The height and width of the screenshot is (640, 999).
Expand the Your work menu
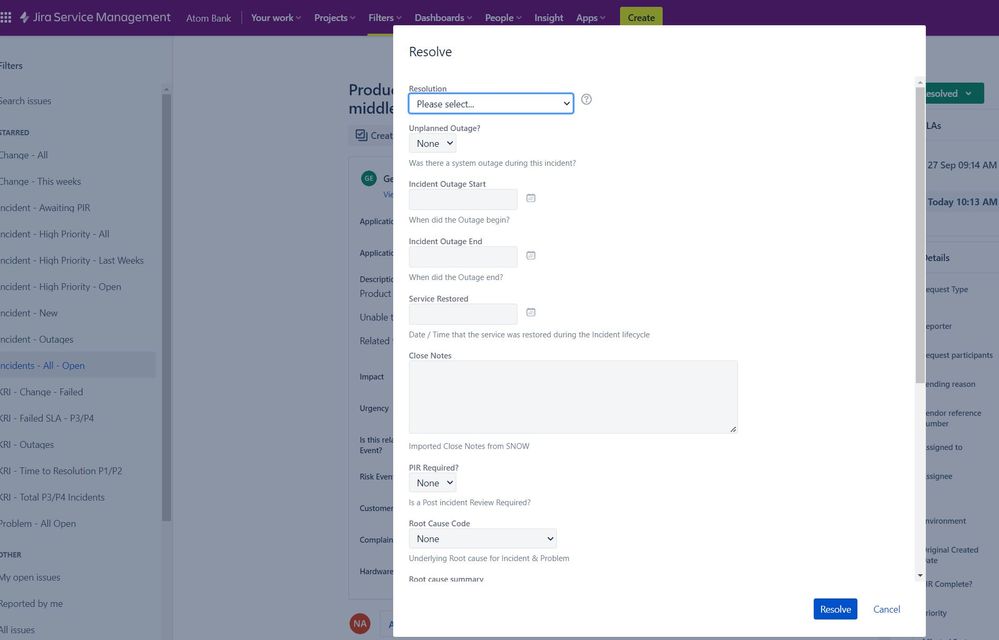[x=276, y=18]
